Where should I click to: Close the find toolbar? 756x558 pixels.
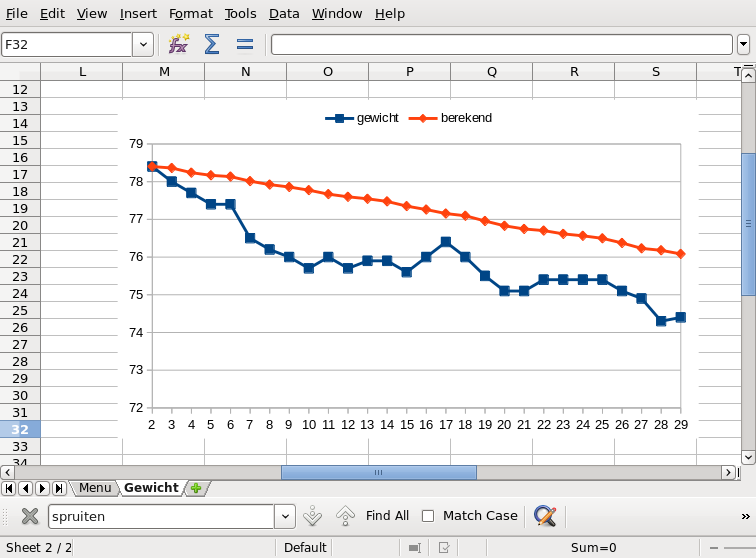29,516
